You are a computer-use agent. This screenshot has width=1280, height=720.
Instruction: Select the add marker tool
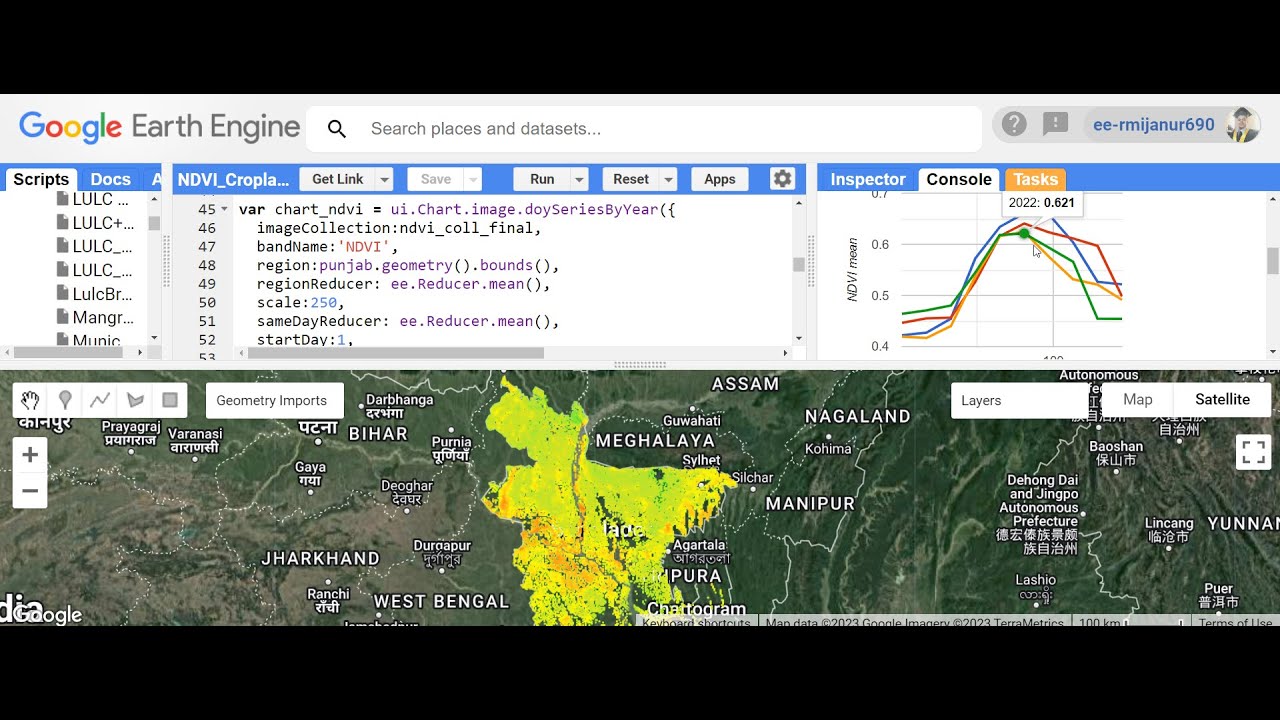[65, 400]
